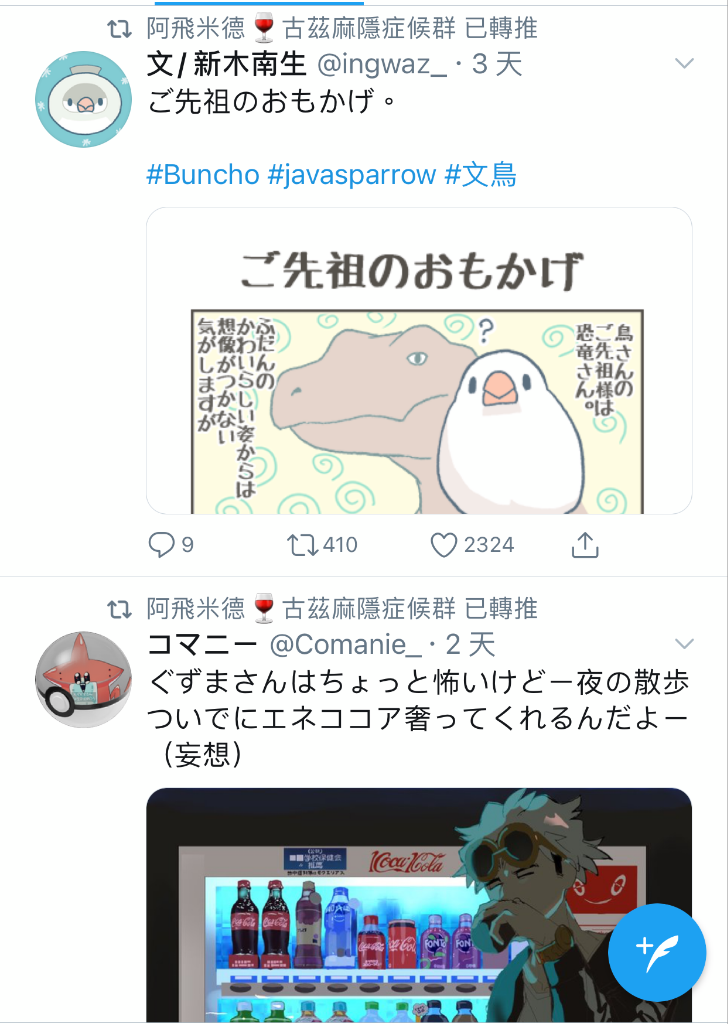This screenshot has height=1024, width=728.
Task: Tap the retweet indicator icon above the first tweet
Action: (x=119, y=29)
